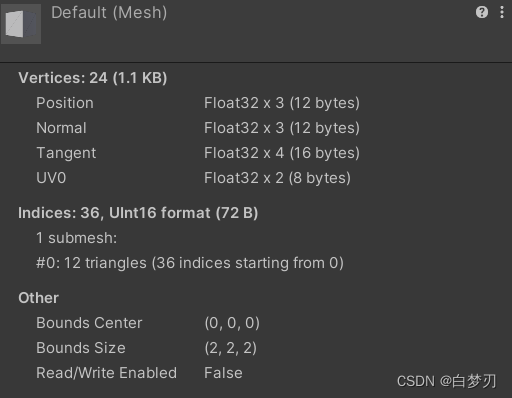Select the Default (Mesh) title

click(109, 13)
